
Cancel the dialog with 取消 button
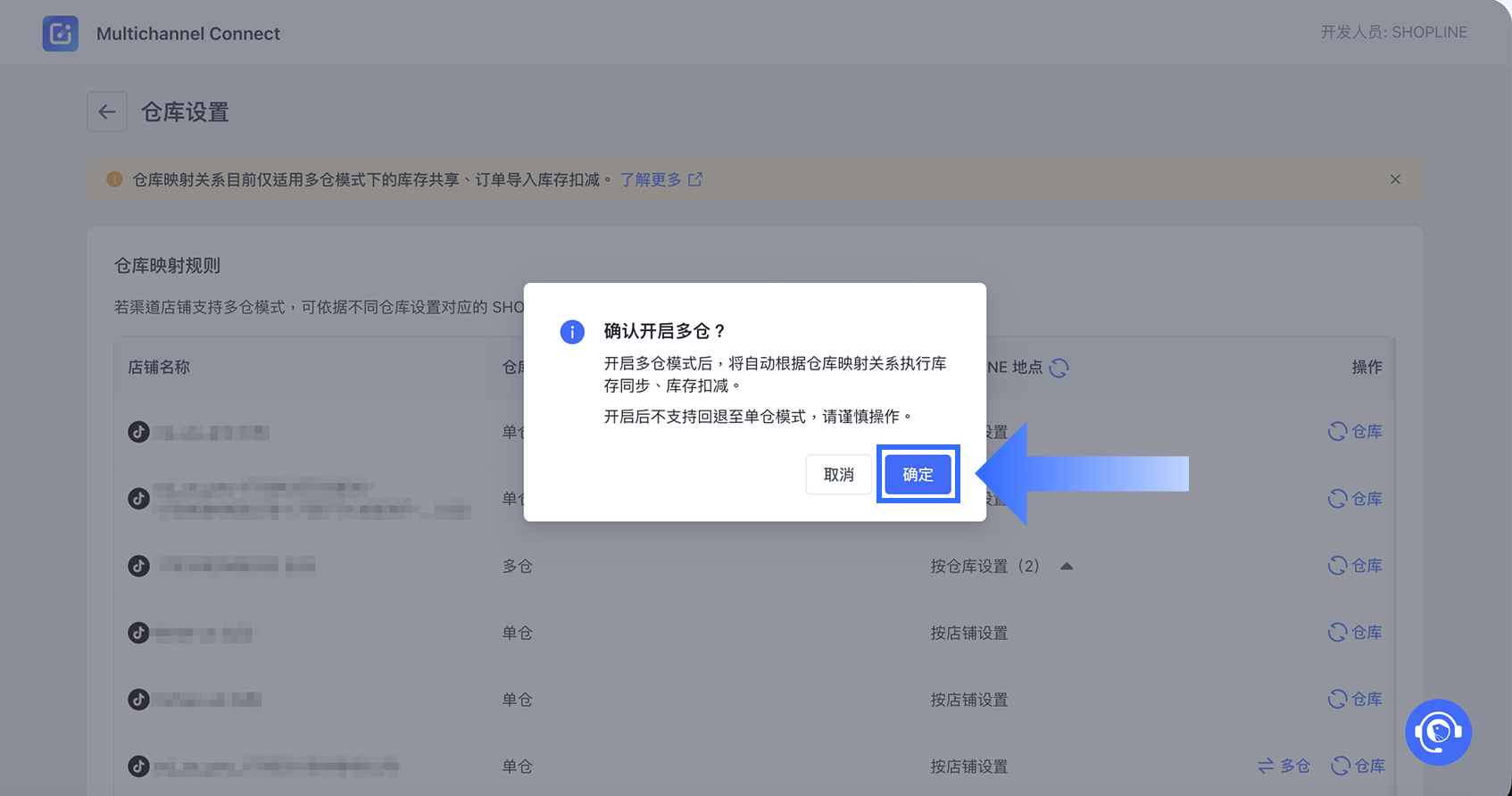(838, 474)
